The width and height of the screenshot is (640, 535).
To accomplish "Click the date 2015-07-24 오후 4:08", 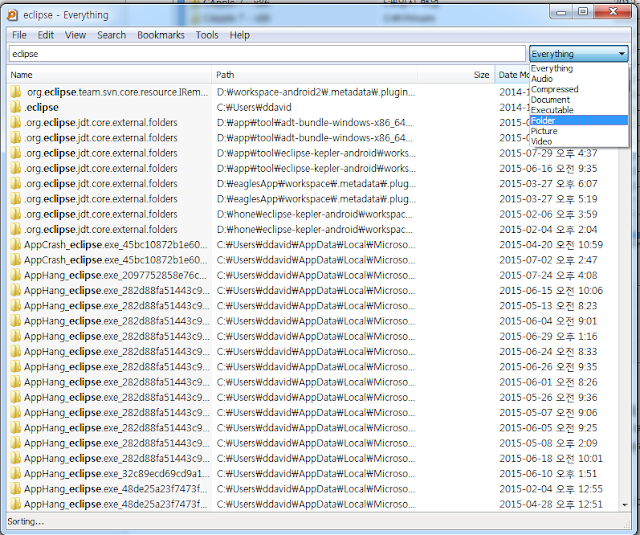I will (548, 275).
